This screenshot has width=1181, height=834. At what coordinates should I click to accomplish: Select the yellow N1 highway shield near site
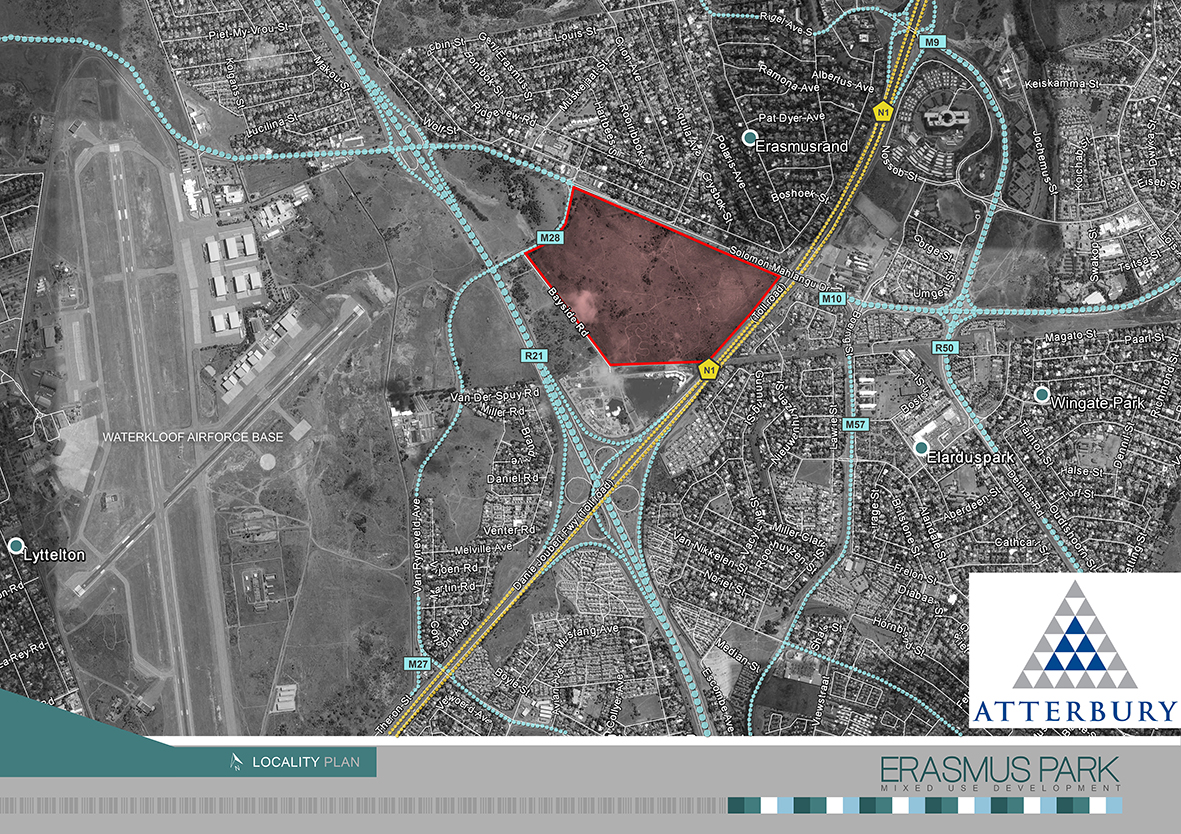point(710,368)
